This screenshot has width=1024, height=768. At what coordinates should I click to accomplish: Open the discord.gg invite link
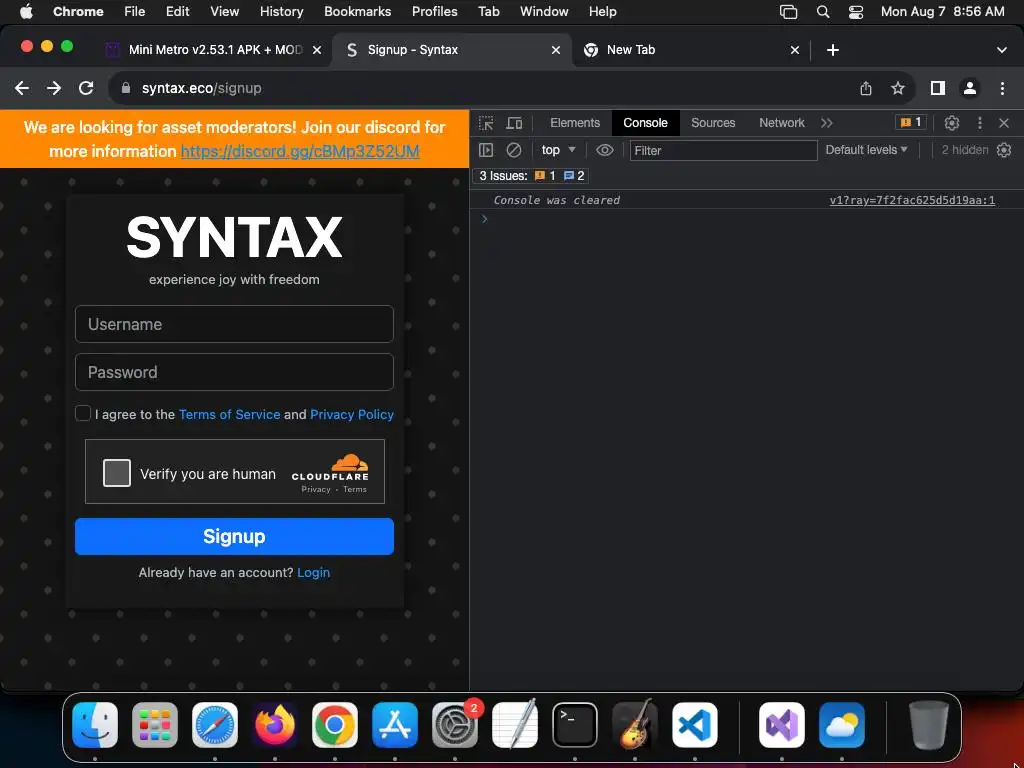[x=300, y=152]
